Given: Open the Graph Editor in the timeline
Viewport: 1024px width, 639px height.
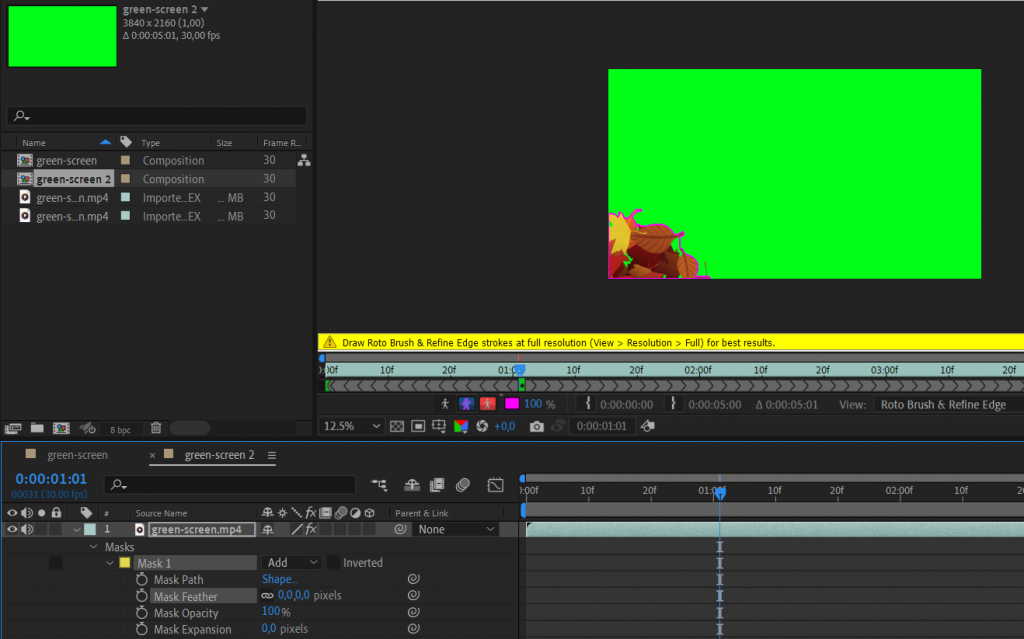Looking at the screenshot, I should (494, 484).
